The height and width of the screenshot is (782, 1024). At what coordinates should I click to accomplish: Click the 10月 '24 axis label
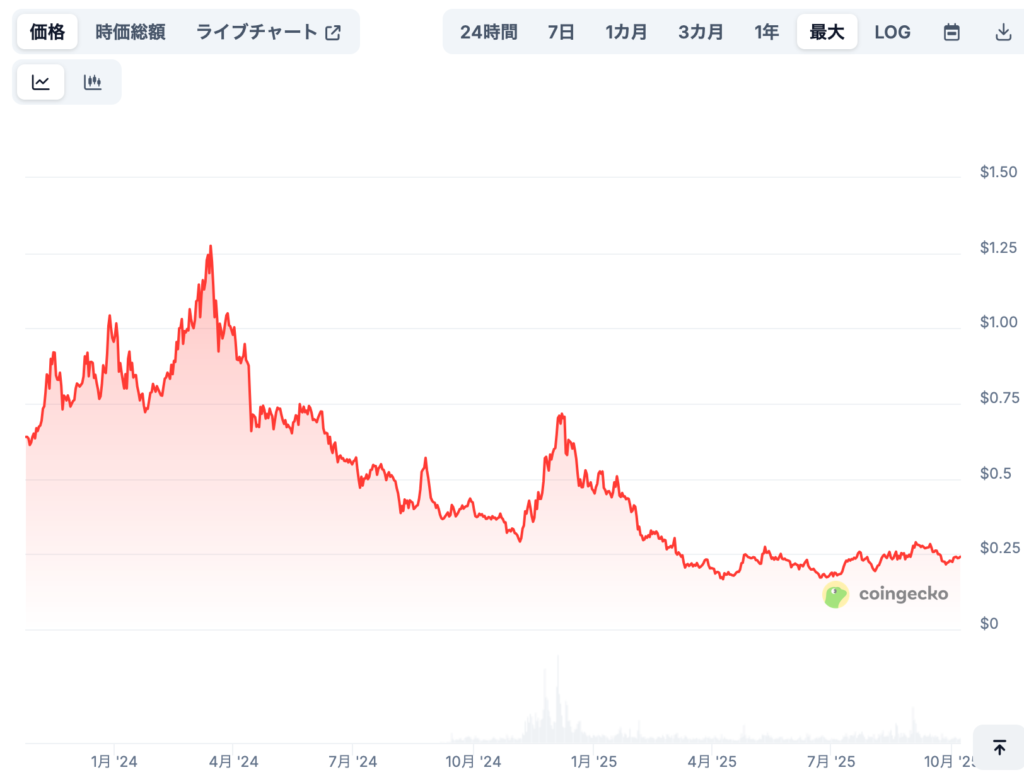point(473,762)
